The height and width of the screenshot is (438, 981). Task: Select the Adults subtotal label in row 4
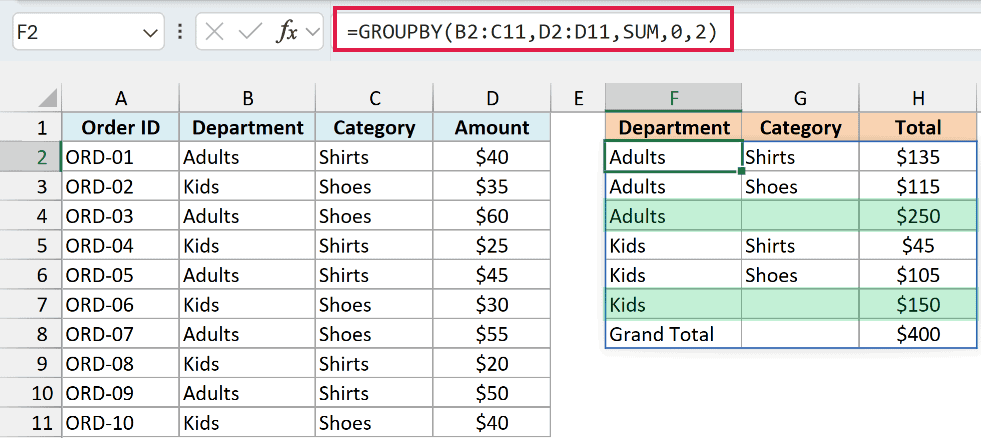674,216
